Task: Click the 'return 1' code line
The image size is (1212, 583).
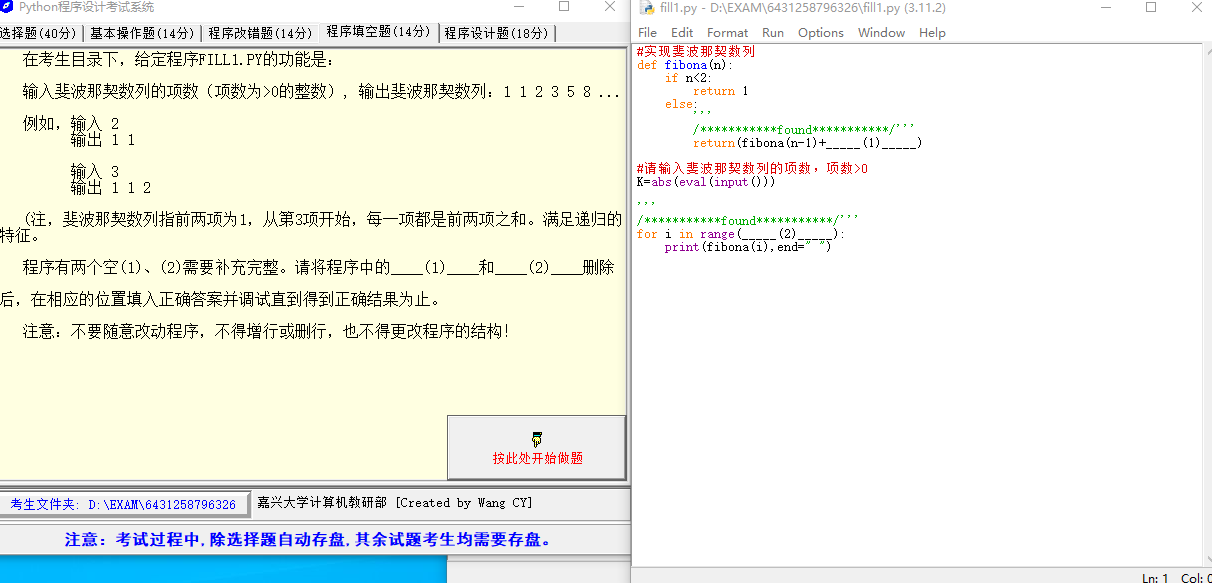Action: tap(721, 91)
